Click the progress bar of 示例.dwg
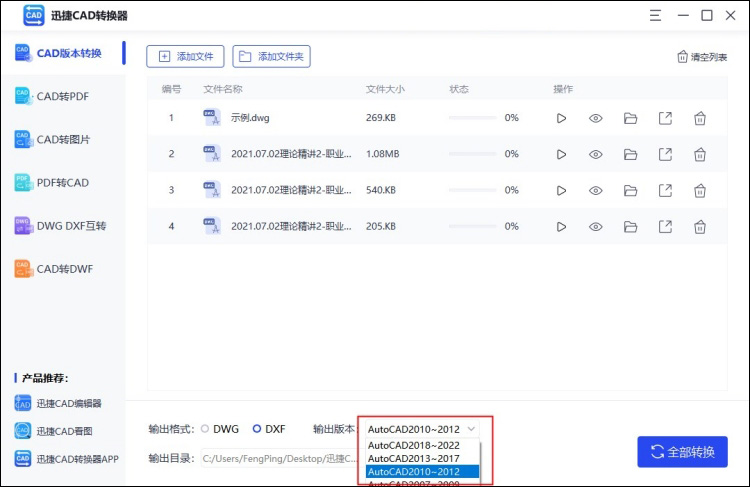Image resolution: width=750 pixels, height=487 pixels. pyautogui.click(x=473, y=118)
